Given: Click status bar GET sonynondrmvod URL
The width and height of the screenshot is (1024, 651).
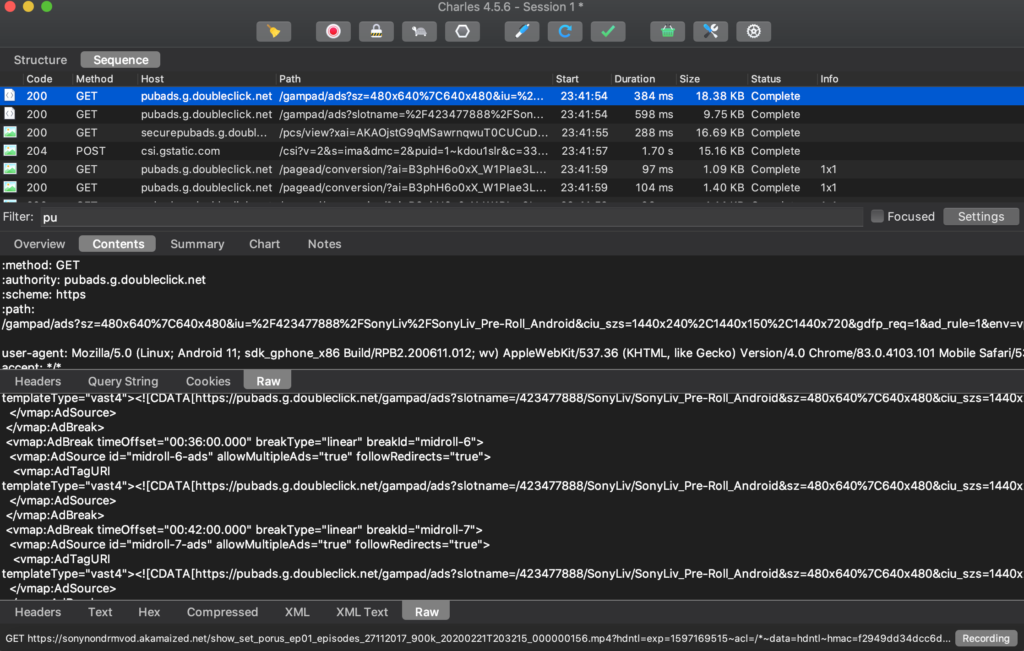Looking at the screenshot, I should [x=477, y=639].
